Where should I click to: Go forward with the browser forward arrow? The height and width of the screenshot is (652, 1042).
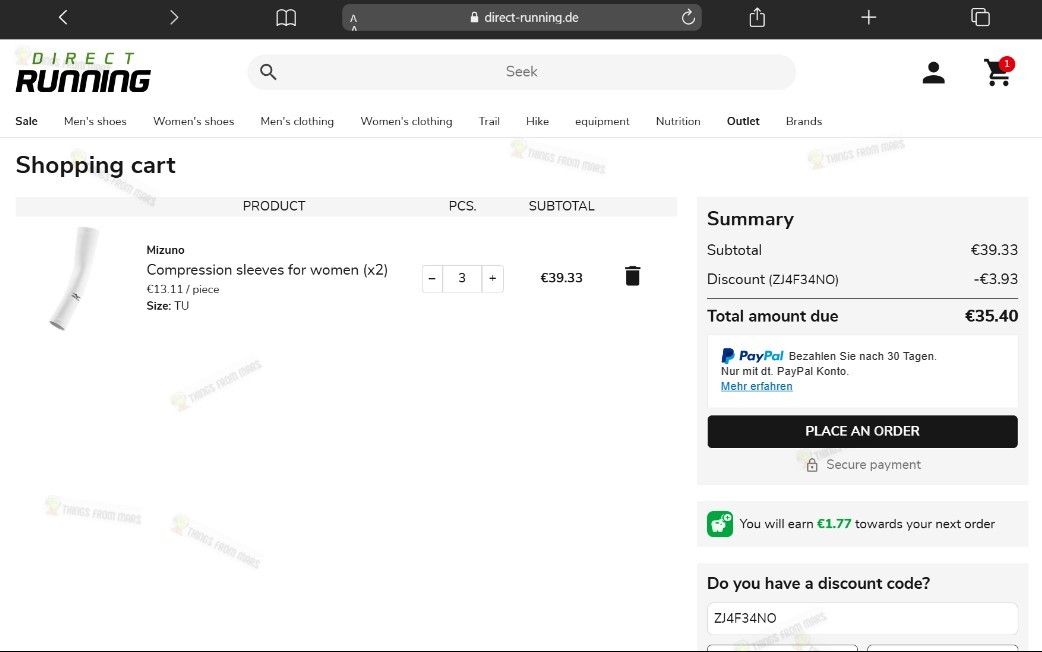click(x=174, y=17)
